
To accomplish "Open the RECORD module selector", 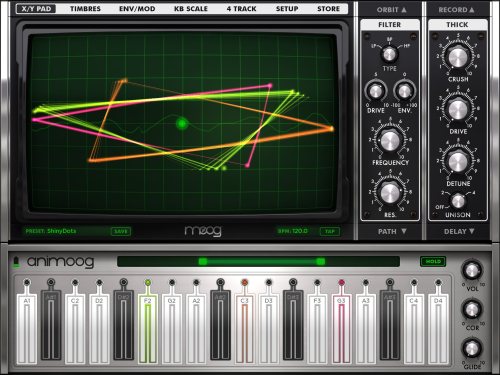I will [456, 10].
